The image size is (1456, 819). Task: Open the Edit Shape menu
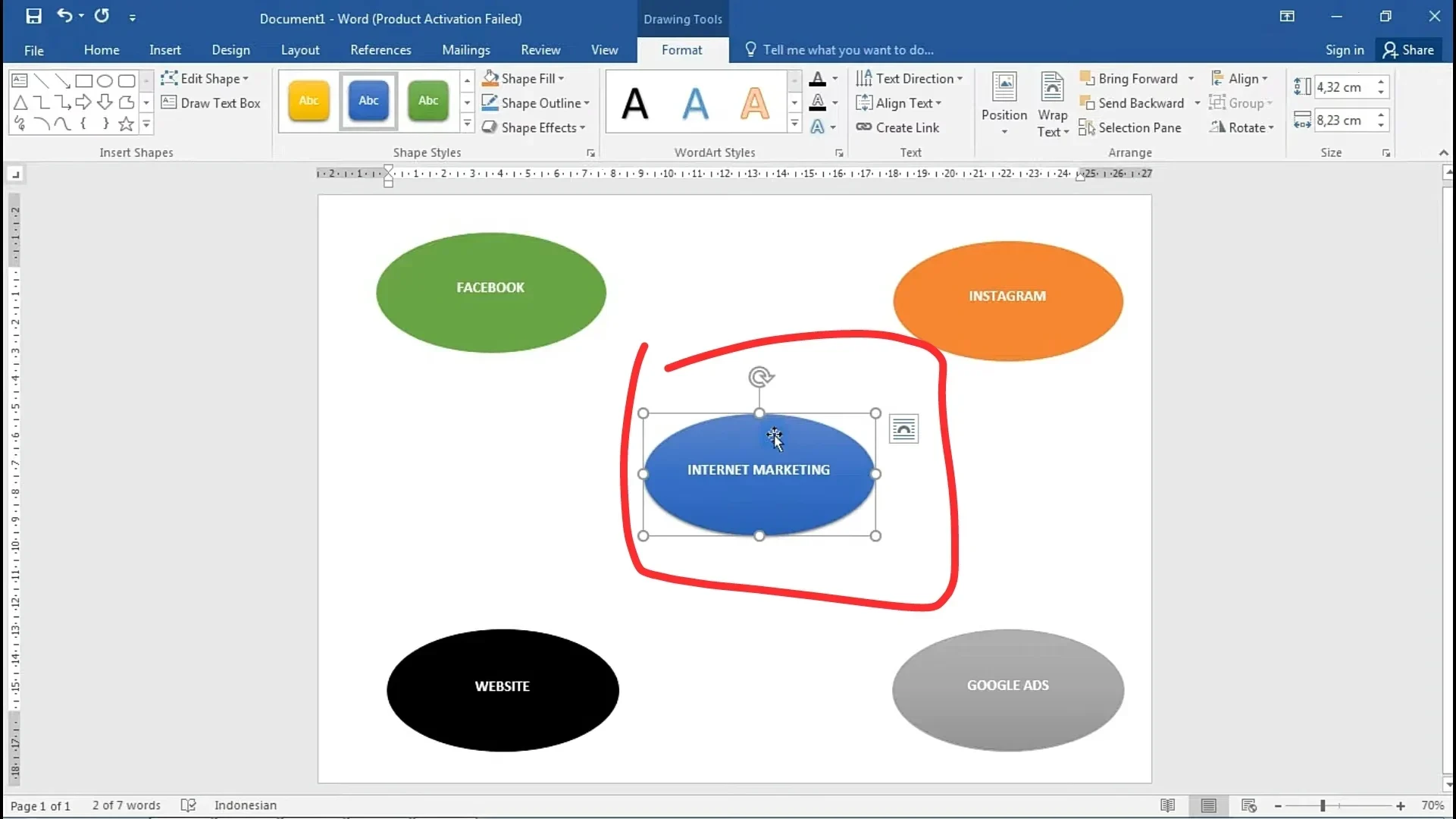pos(205,78)
